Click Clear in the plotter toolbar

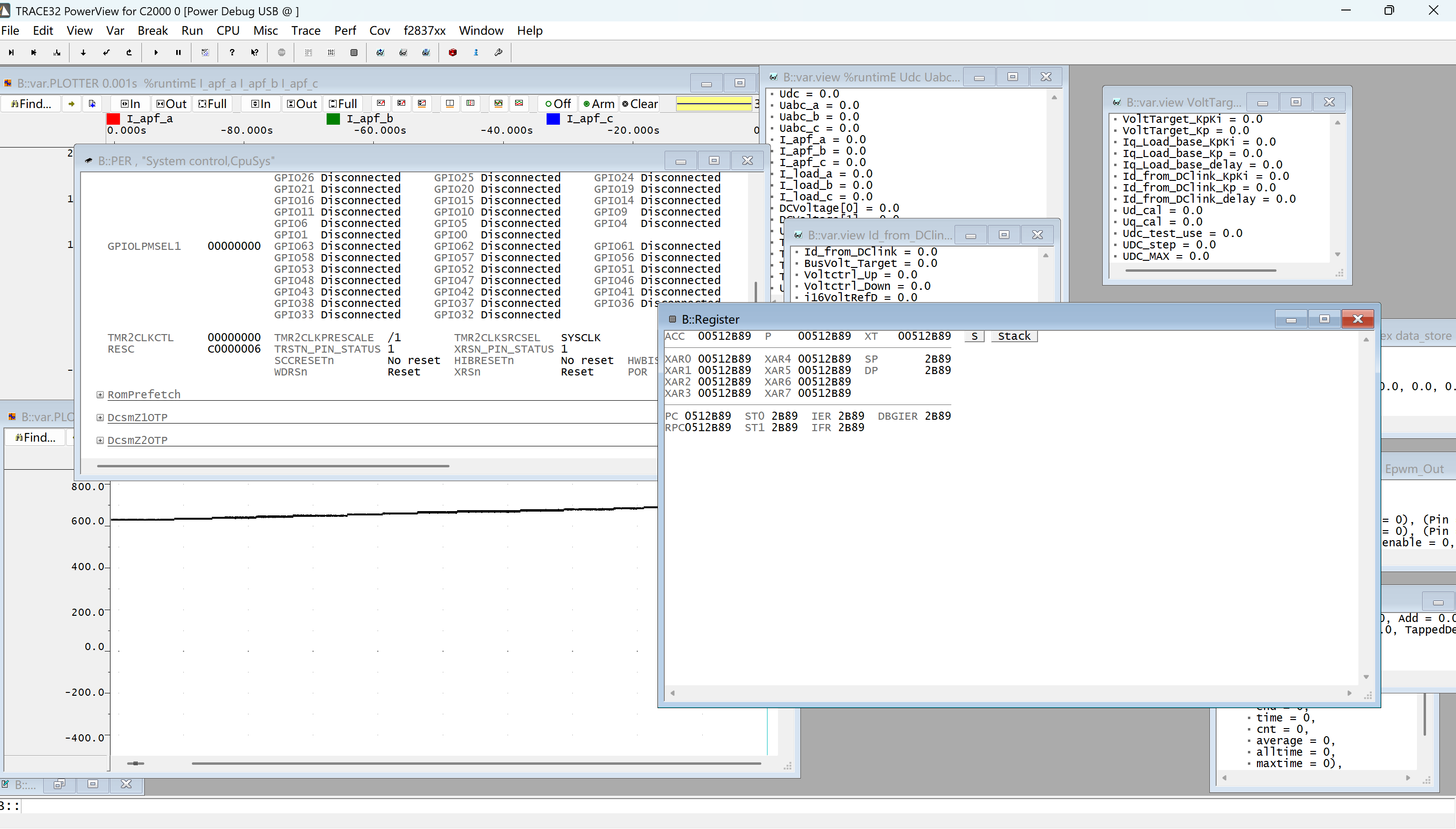pyautogui.click(x=640, y=104)
